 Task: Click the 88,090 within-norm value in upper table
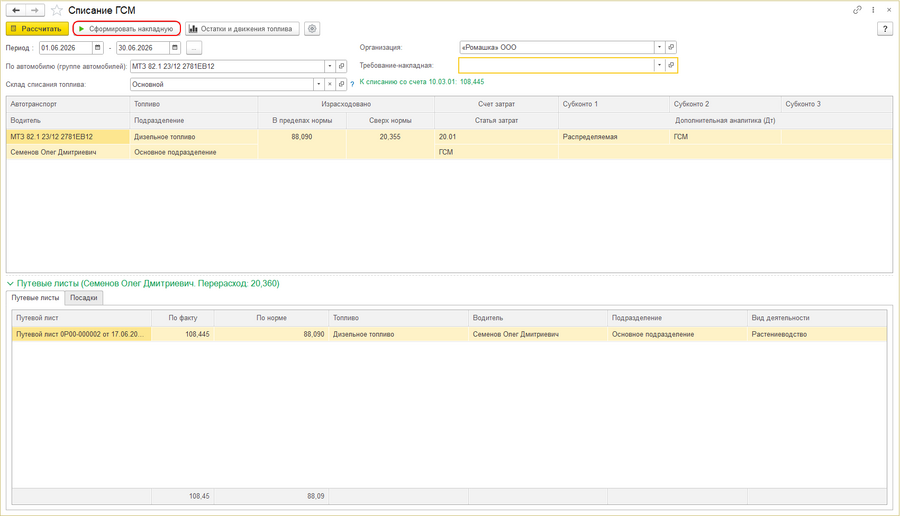pos(302,137)
